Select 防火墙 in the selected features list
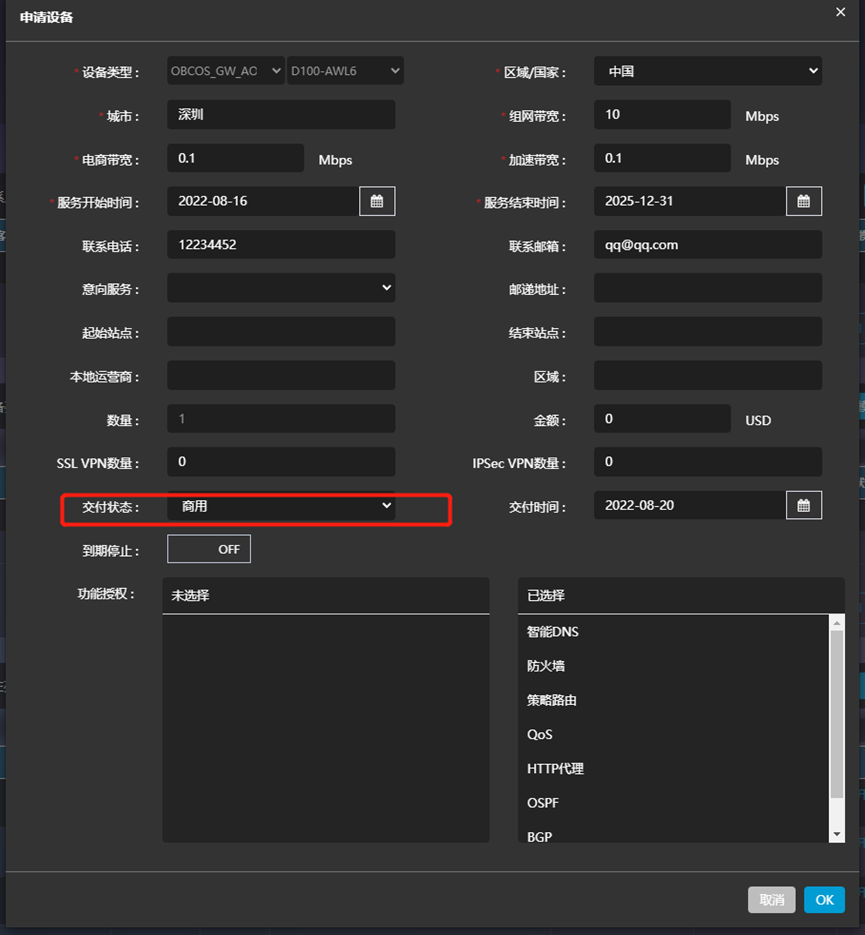The height and width of the screenshot is (935, 865). tap(546, 666)
